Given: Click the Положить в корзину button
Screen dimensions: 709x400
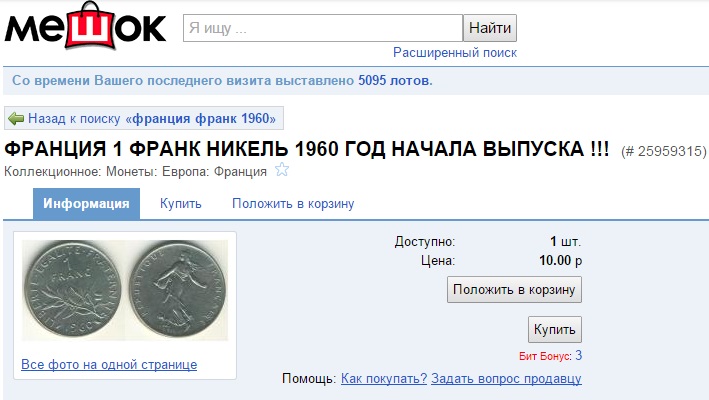Looking at the screenshot, I should point(514,290).
